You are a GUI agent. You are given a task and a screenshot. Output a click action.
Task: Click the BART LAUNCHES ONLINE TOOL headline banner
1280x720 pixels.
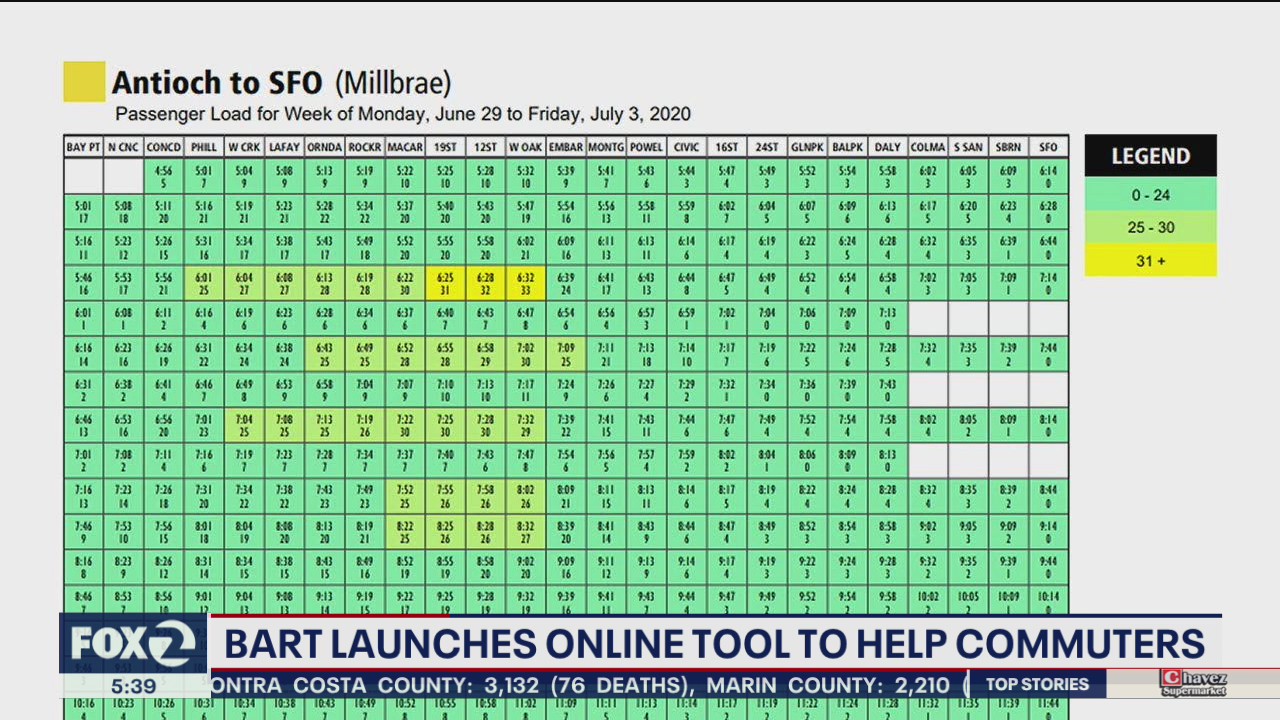714,643
